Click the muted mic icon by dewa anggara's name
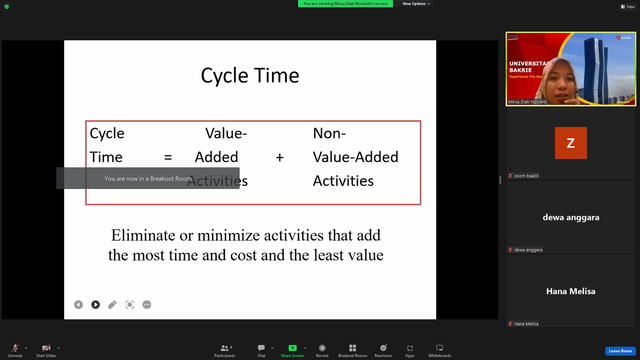 pyautogui.click(x=510, y=250)
